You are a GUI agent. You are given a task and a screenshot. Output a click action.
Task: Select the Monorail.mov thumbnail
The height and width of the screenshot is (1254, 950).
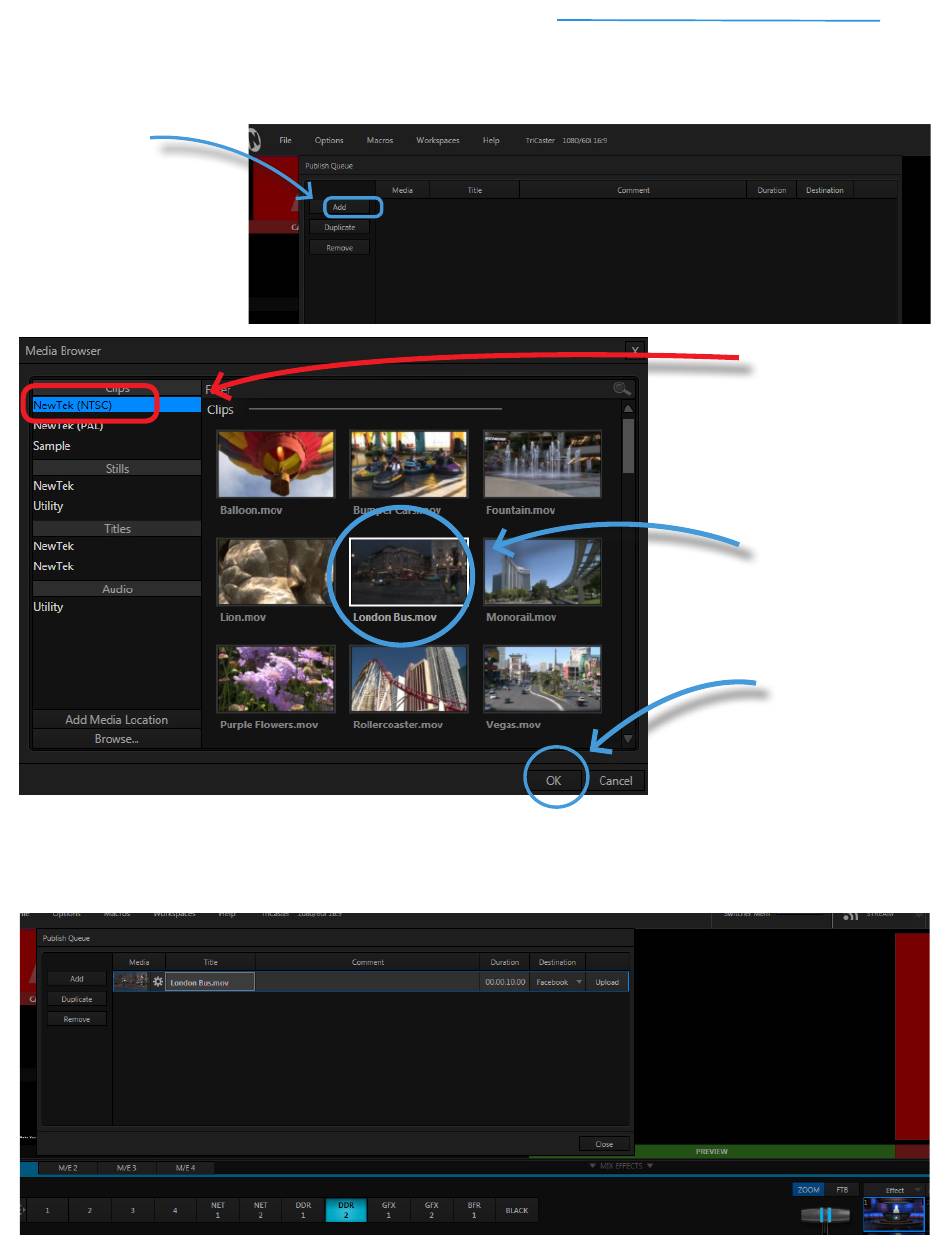pyautogui.click(x=542, y=571)
